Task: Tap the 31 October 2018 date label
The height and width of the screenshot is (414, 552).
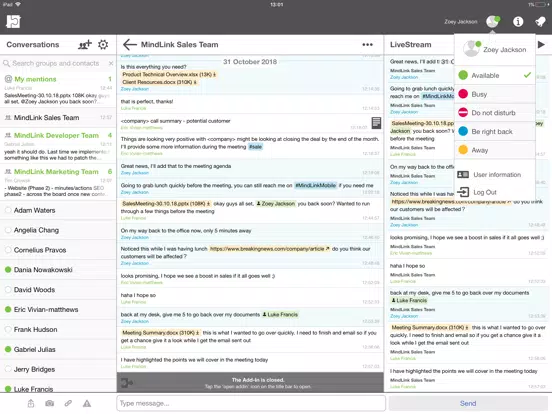Action: click(250, 62)
